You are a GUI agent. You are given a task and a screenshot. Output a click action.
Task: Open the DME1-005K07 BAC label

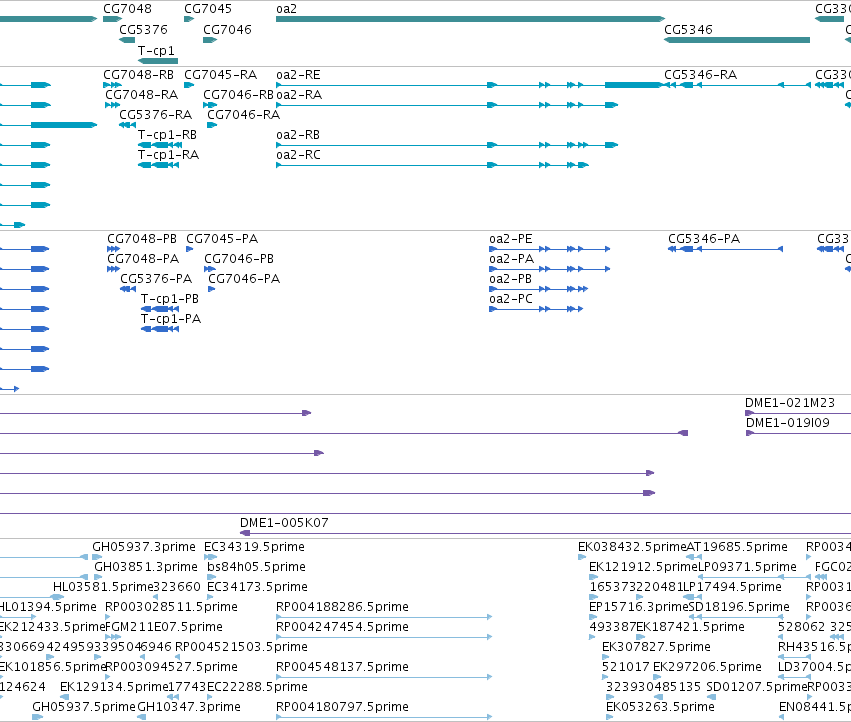coord(284,523)
